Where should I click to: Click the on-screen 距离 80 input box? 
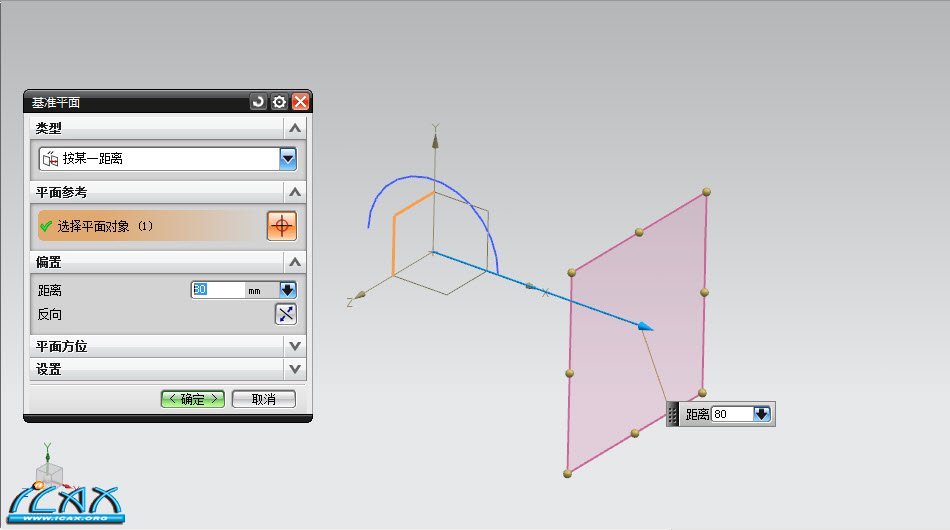click(x=732, y=414)
